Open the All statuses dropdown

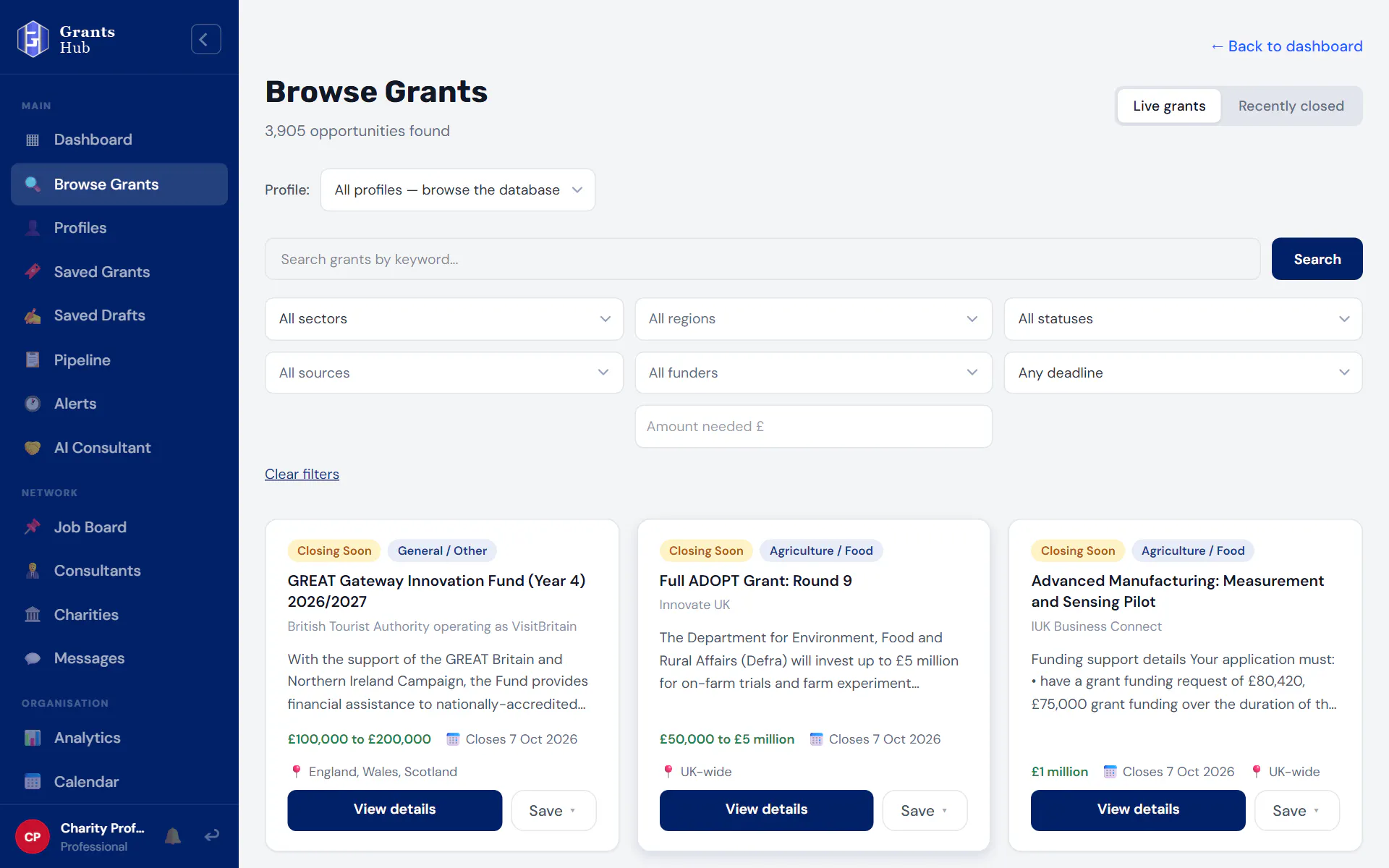point(1183,319)
